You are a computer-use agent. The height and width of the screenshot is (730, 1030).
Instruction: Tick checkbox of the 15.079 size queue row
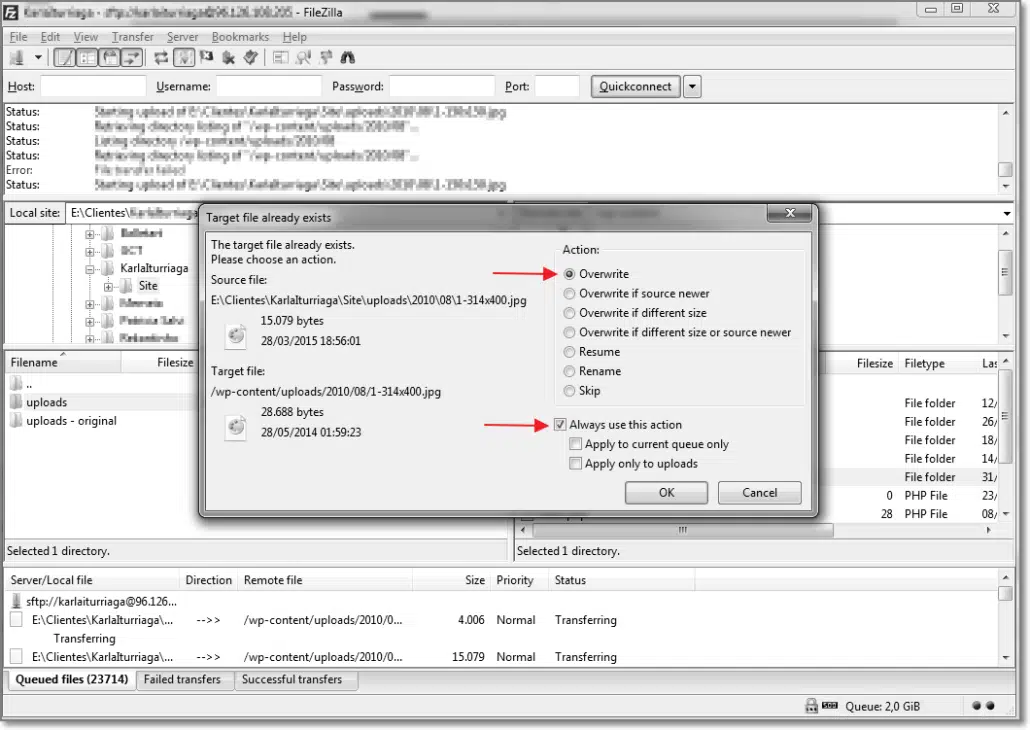pos(16,656)
